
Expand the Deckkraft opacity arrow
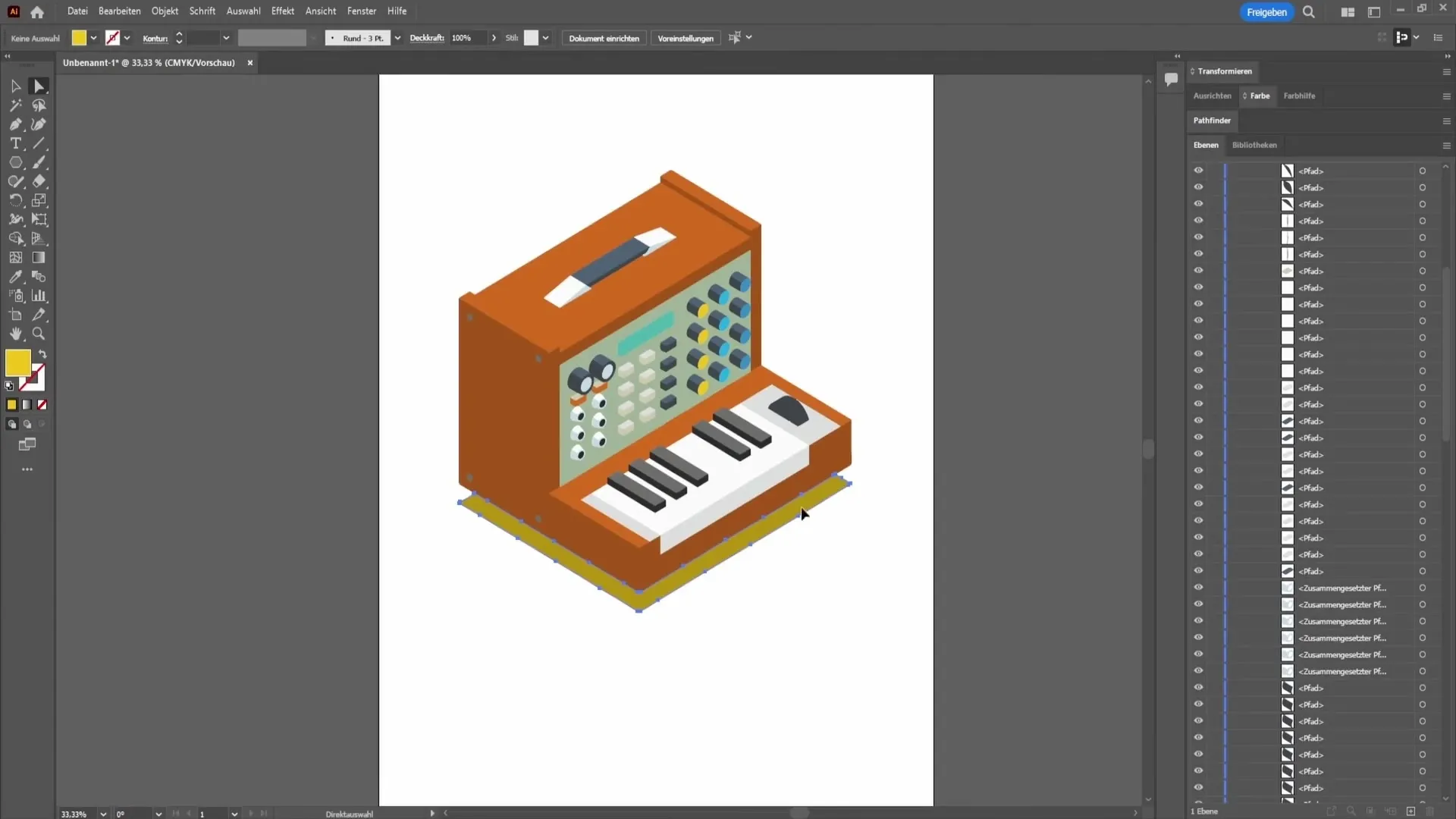[x=494, y=38]
